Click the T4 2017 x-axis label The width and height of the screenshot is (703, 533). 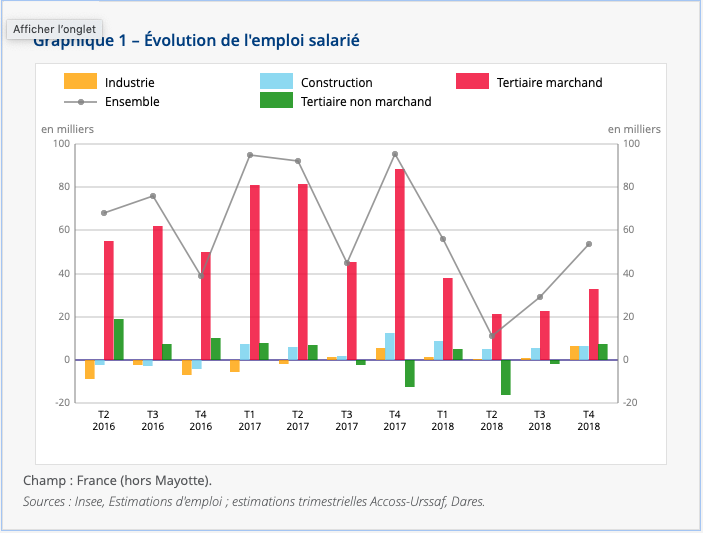coord(395,420)
